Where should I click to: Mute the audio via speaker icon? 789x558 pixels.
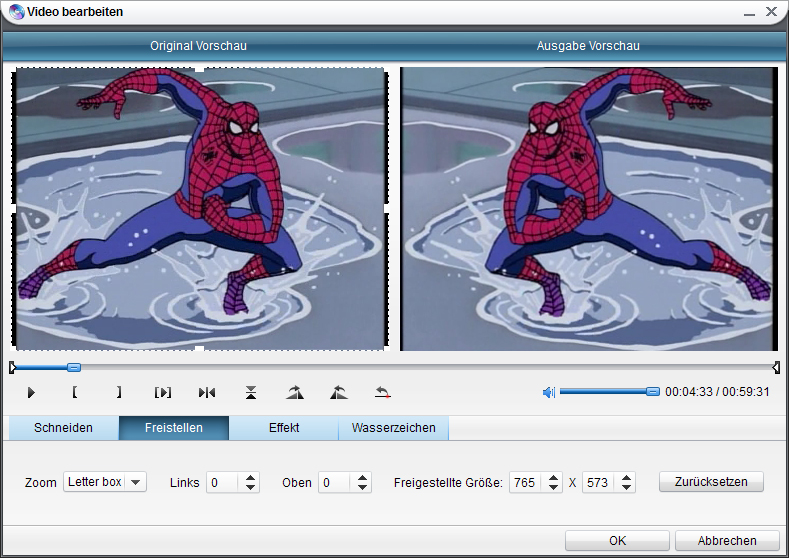pyautogui.click(x=548, y=392)
